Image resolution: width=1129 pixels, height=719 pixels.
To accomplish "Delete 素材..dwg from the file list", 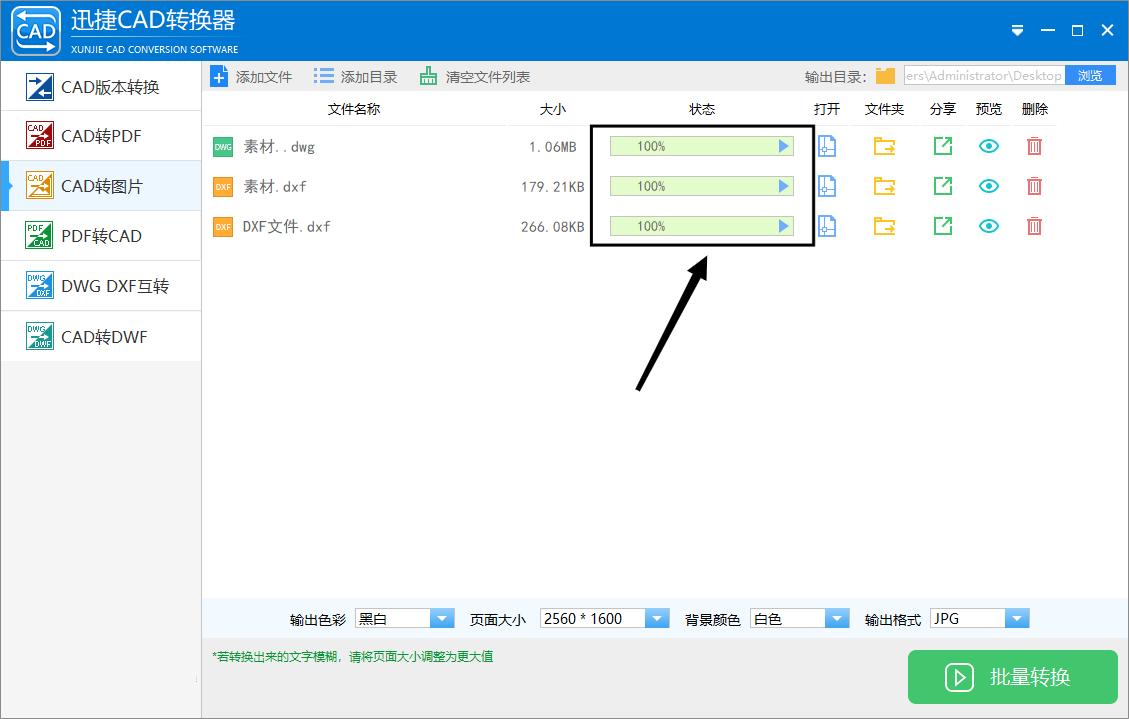I will (x=1034, y=146).
